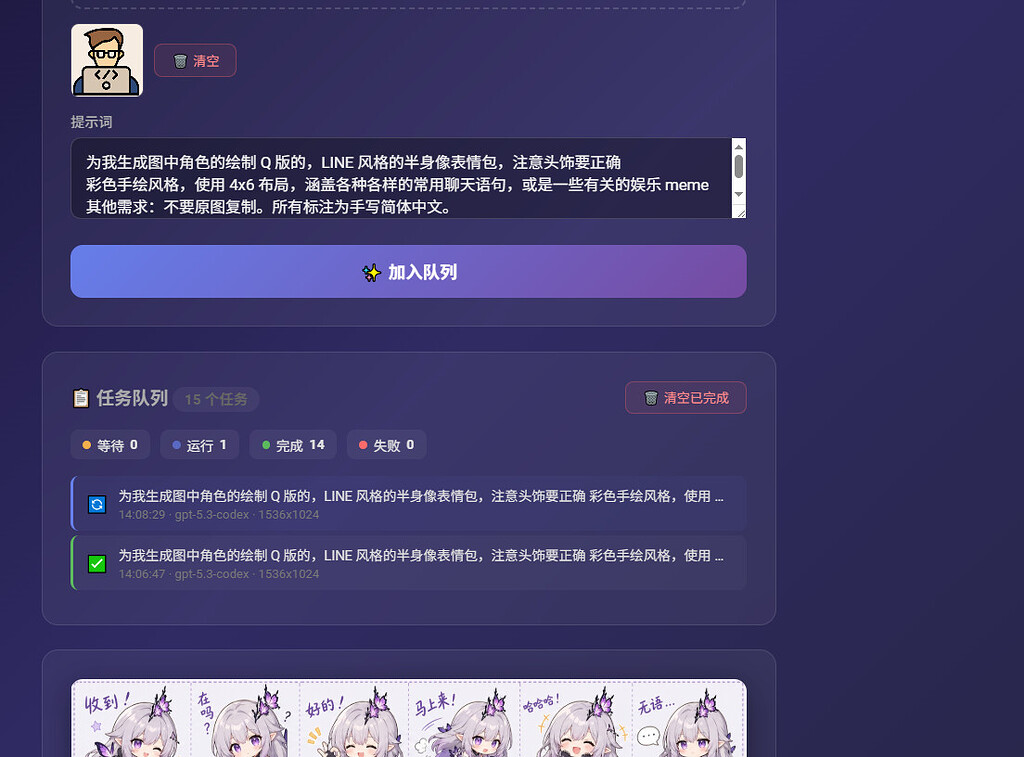The height and width of the screenshot is (757, 1024).
Task: Click the prompt textarea scroll down arrow
Action: coord(739,194)
